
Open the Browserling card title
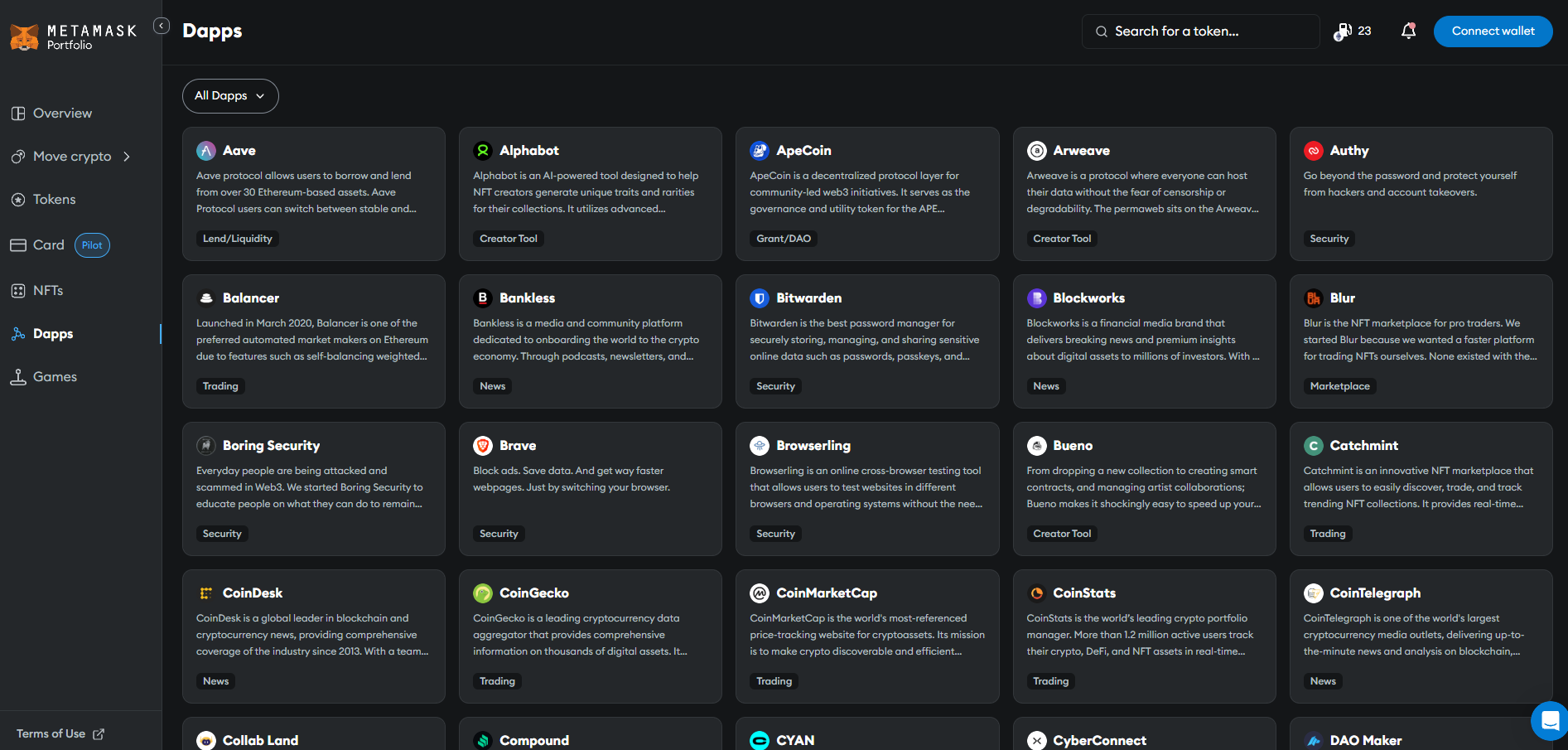click(813, 445)
